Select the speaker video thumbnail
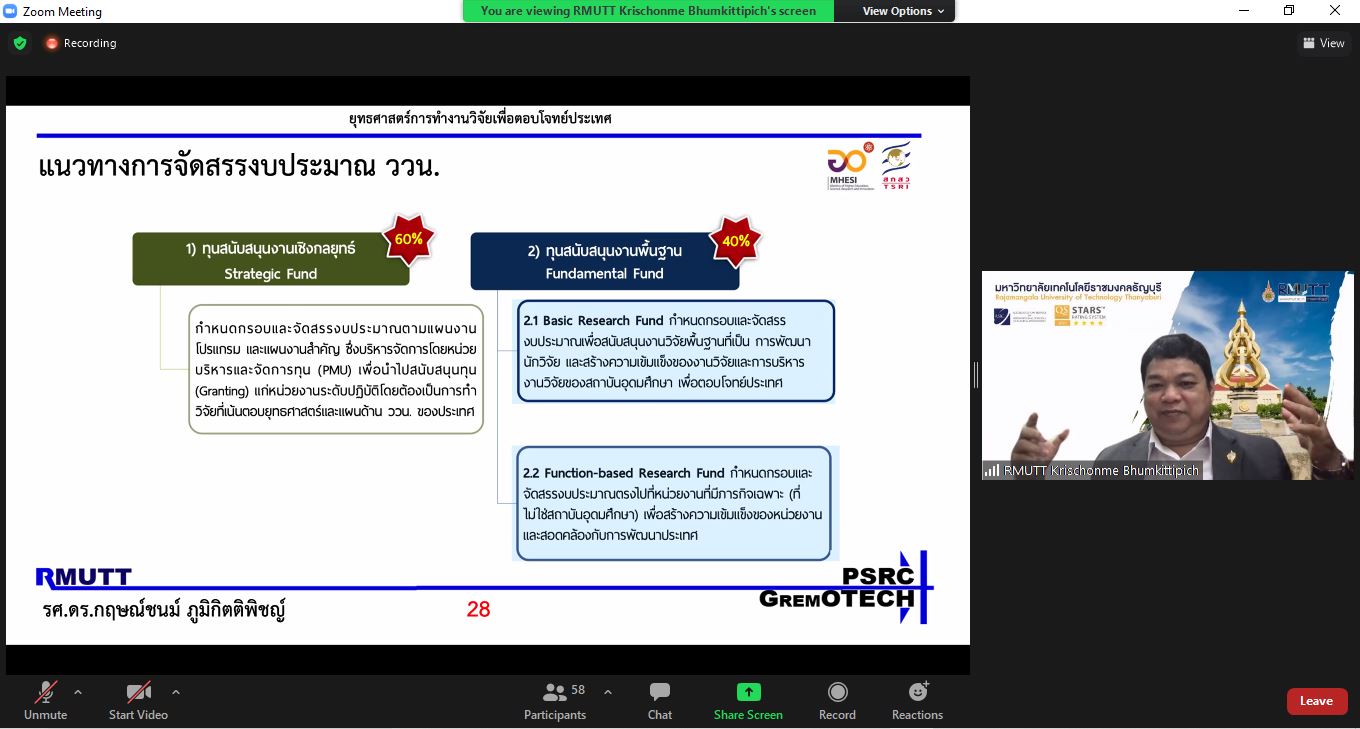Viewport: 1360px width, 729px height. point(1167,375)
